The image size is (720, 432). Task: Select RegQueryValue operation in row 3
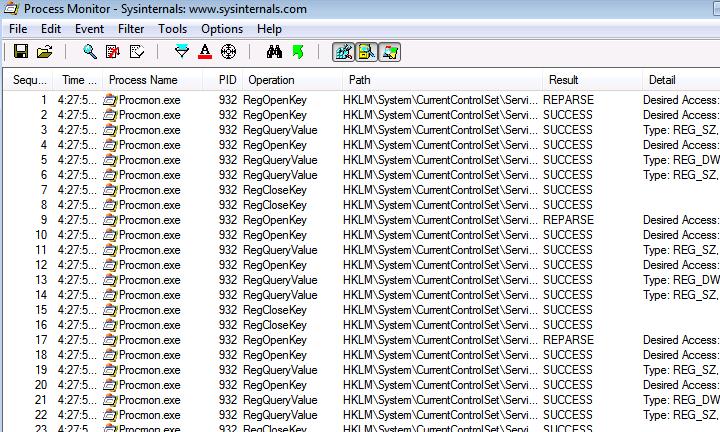(x=281, y=130)
